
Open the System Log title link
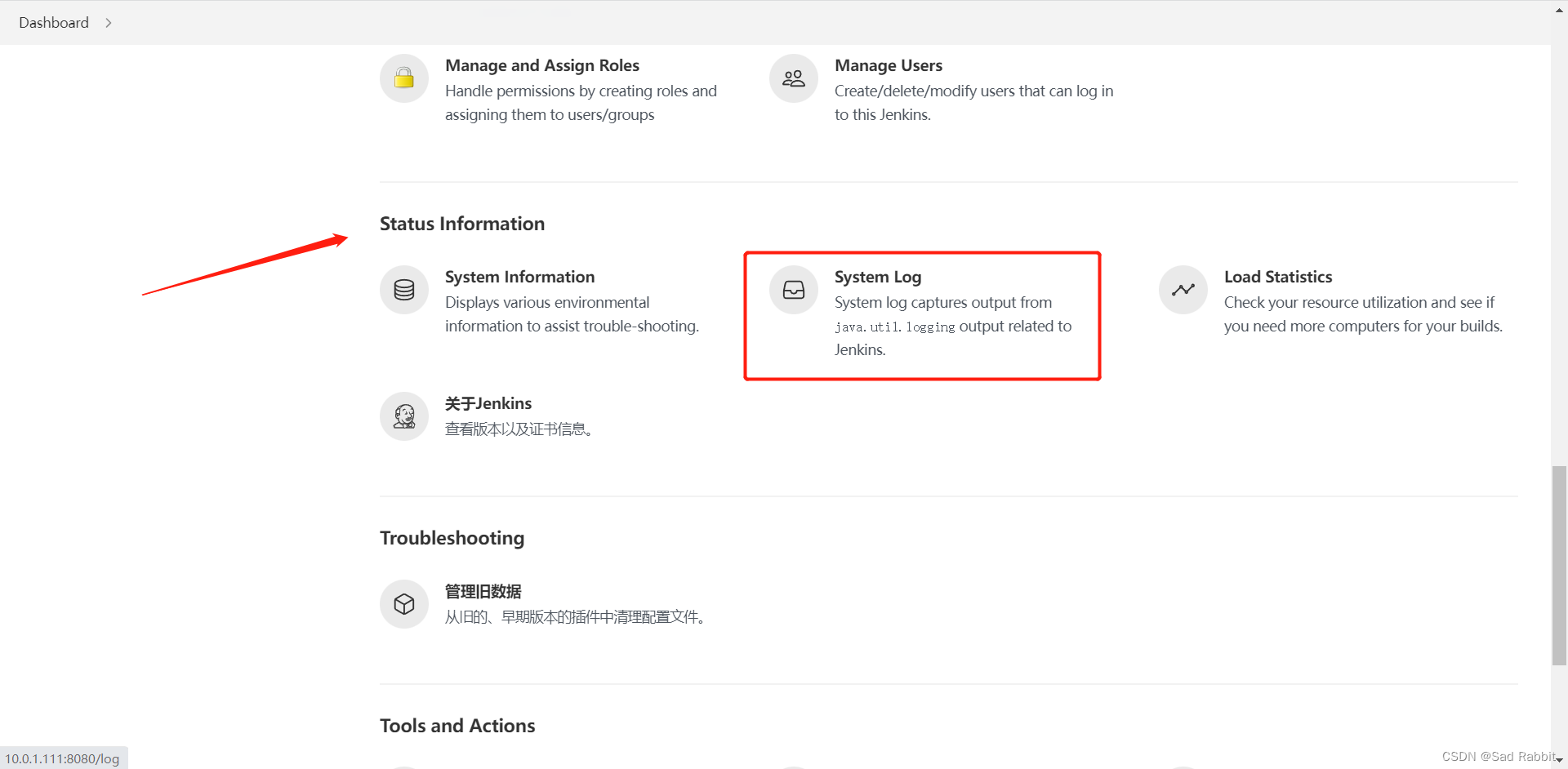click(878, 277)
